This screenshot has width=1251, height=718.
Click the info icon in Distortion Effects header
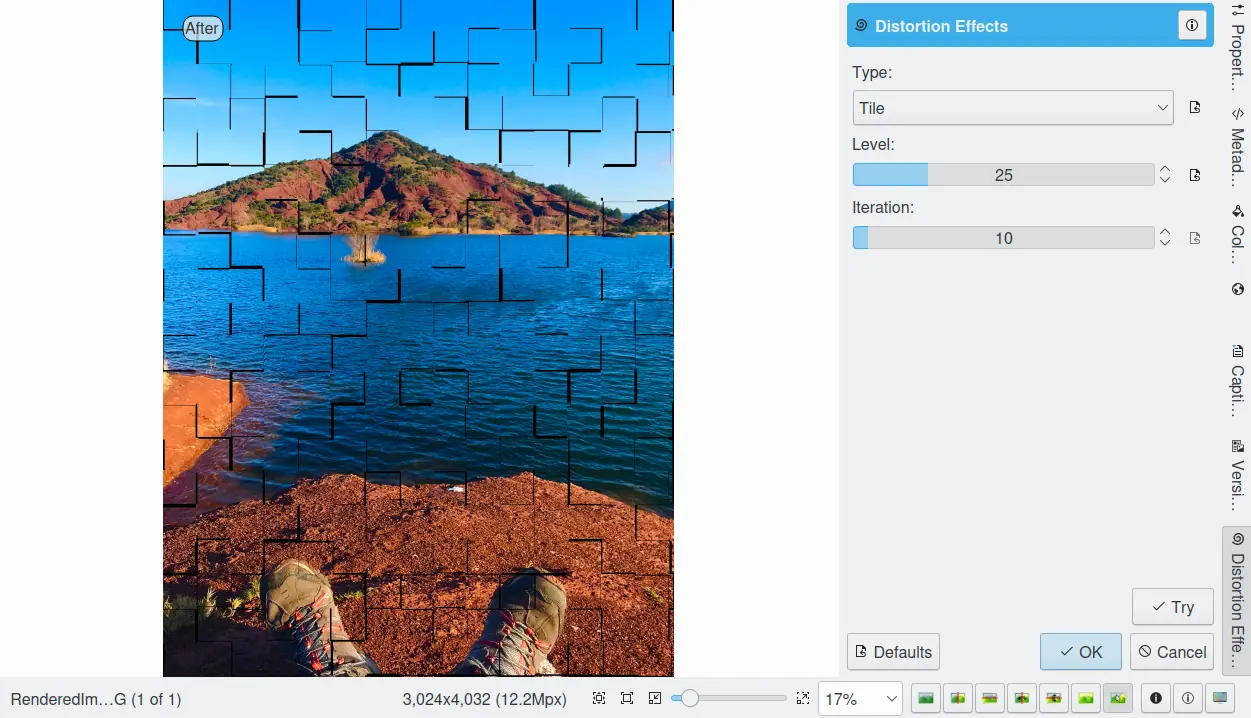click(x=1191, y=26)
